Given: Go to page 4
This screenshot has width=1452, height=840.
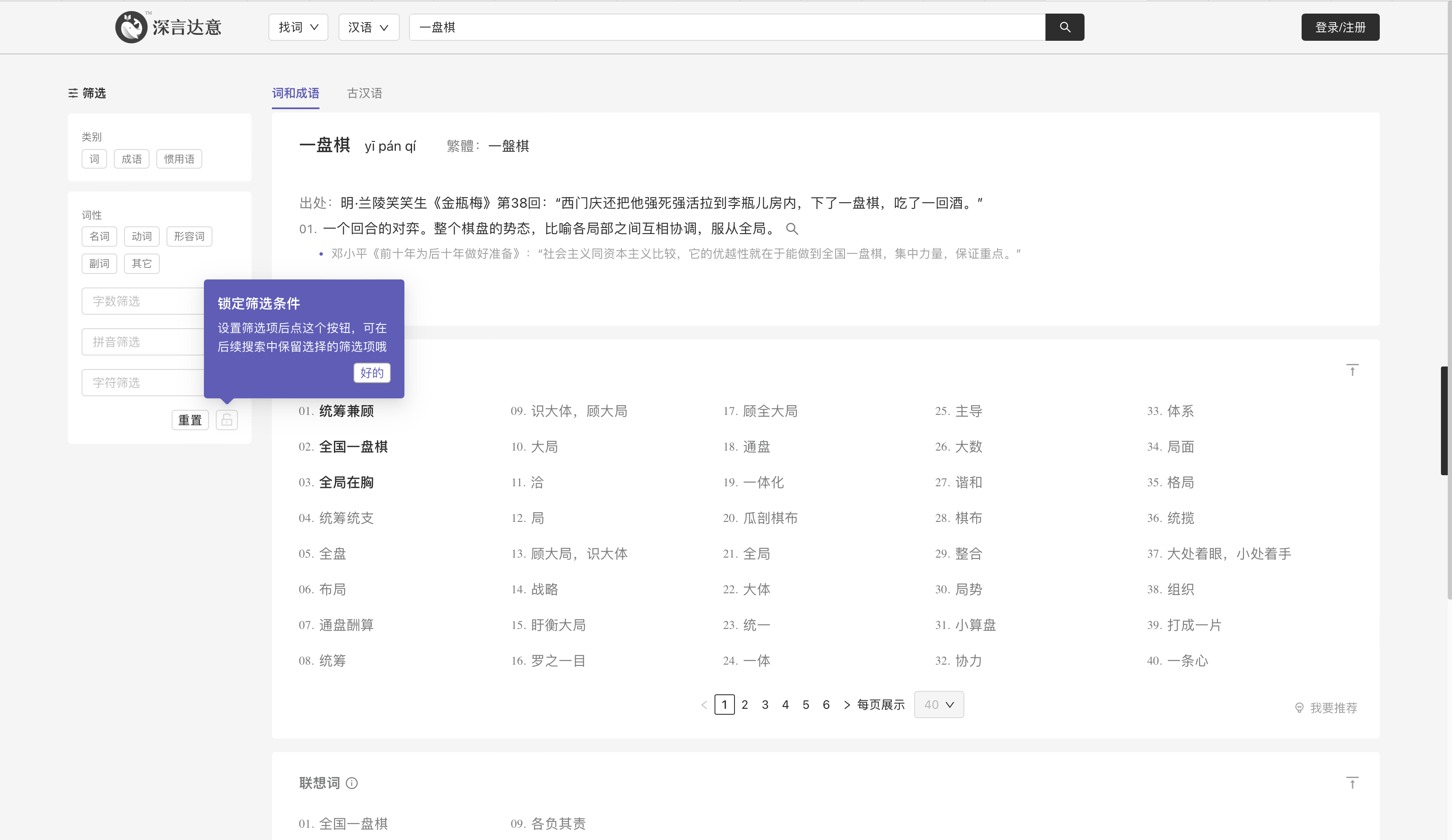Looking at the screenshot, I should pyautogui.click(x=785, y=705).
